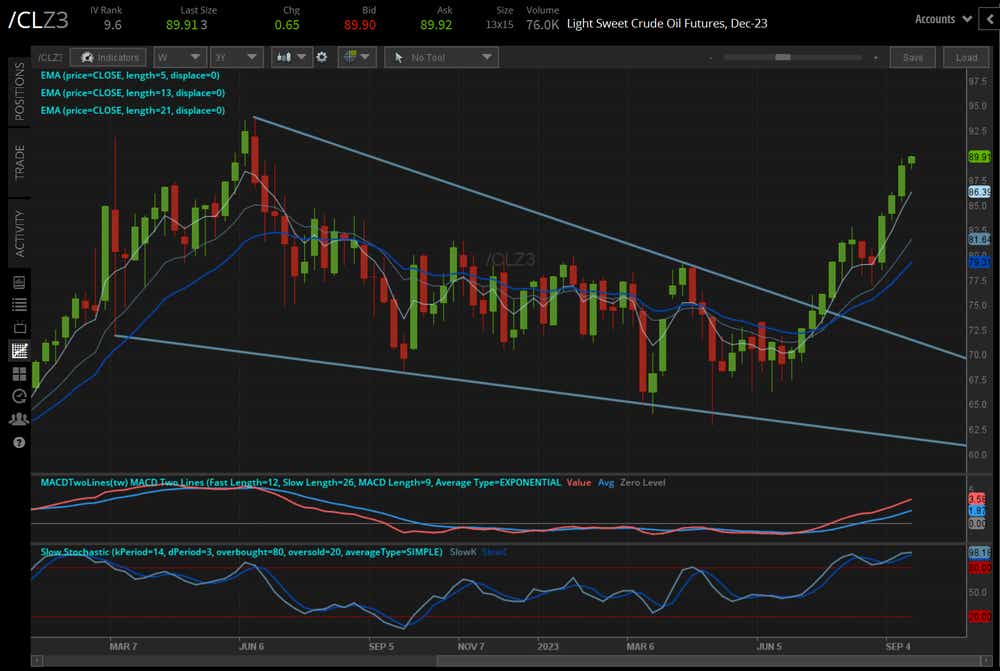Click the community people icon in sidebar
Viewport: 1000px width, 671px height.
(19, 419)
